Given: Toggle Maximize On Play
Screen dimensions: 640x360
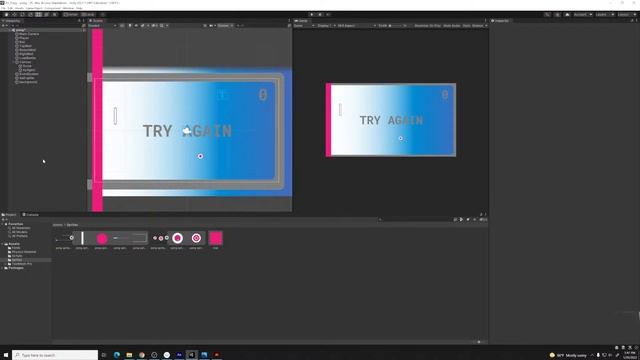Looking at the screenshot, I should [x=427, y=26].
